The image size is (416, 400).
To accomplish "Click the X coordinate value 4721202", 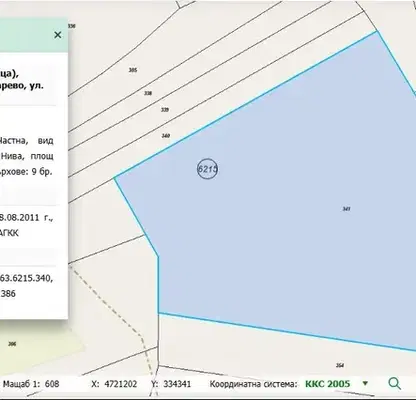I will [x=121, y=384].
